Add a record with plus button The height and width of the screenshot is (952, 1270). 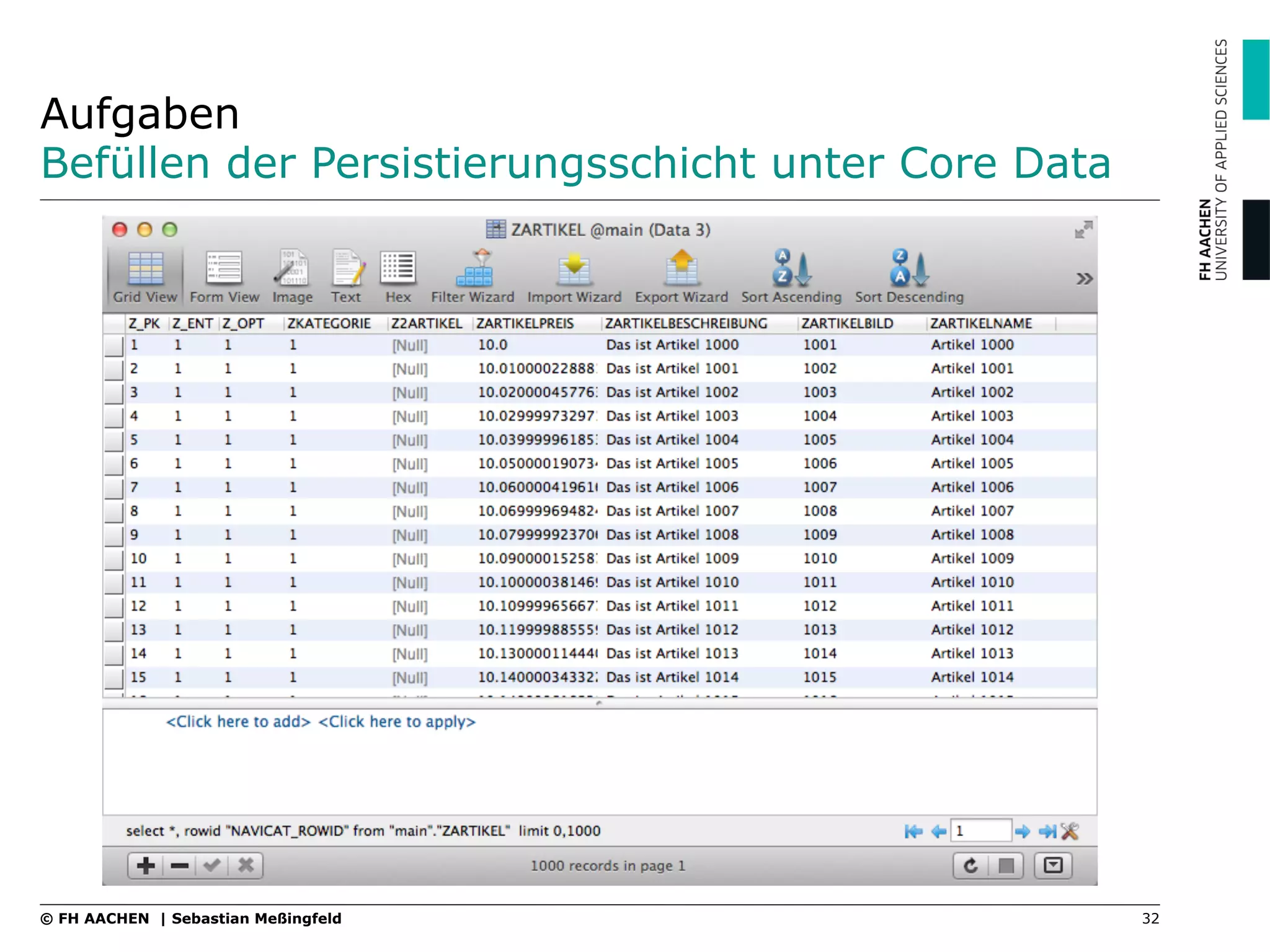point(146,865)
